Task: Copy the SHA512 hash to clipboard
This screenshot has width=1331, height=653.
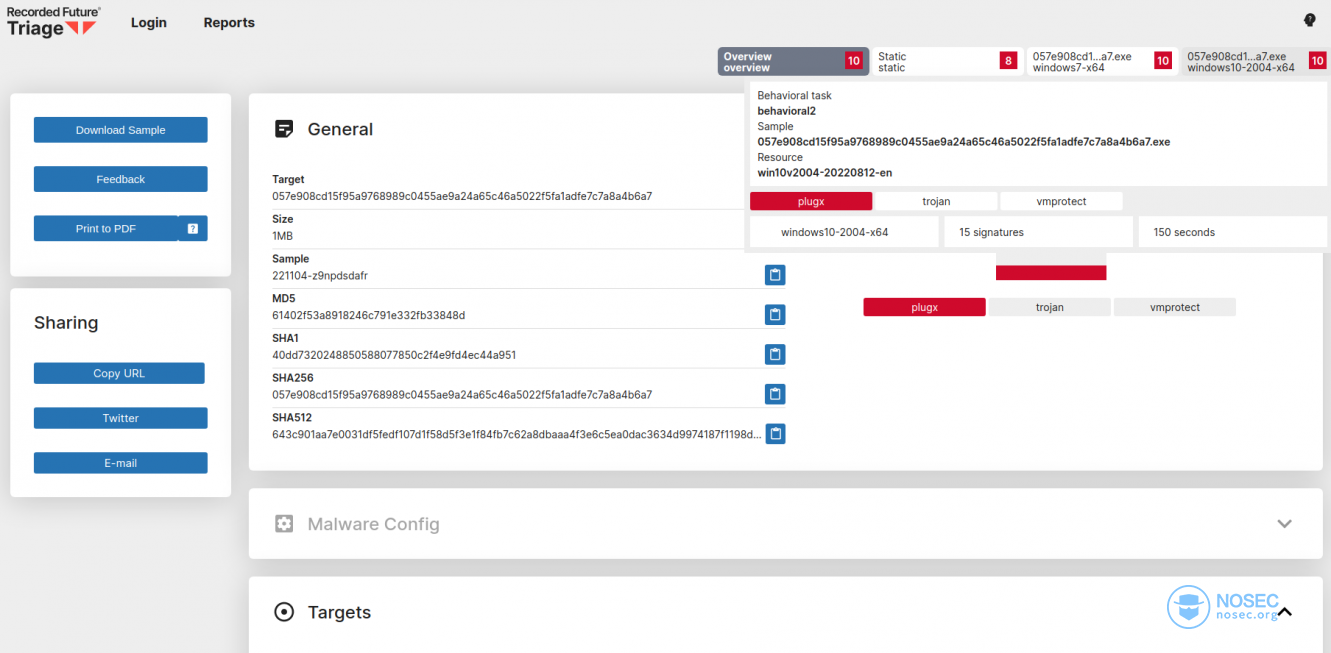Action: coord(775,434)
